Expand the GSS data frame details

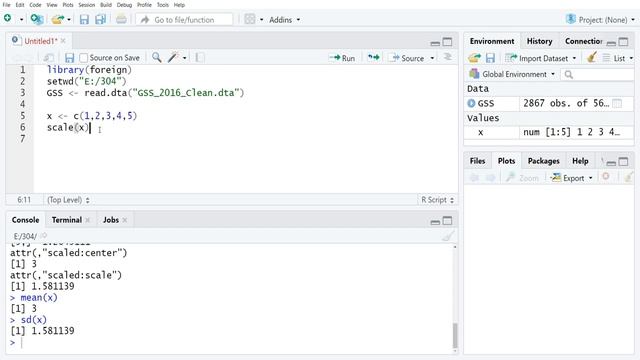(471, 103)
